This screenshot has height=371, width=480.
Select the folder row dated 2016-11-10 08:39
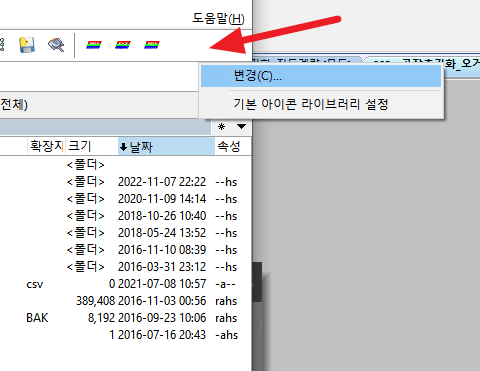point(125,250)
